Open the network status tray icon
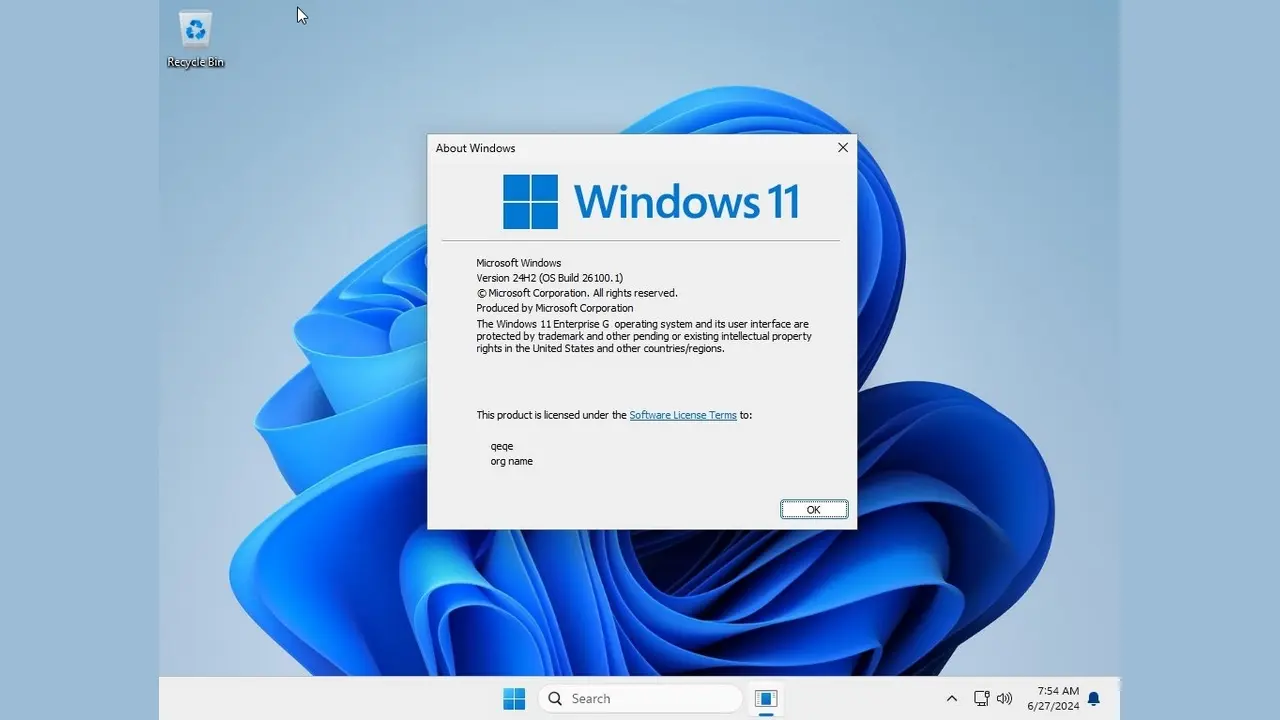 [981, 698]
